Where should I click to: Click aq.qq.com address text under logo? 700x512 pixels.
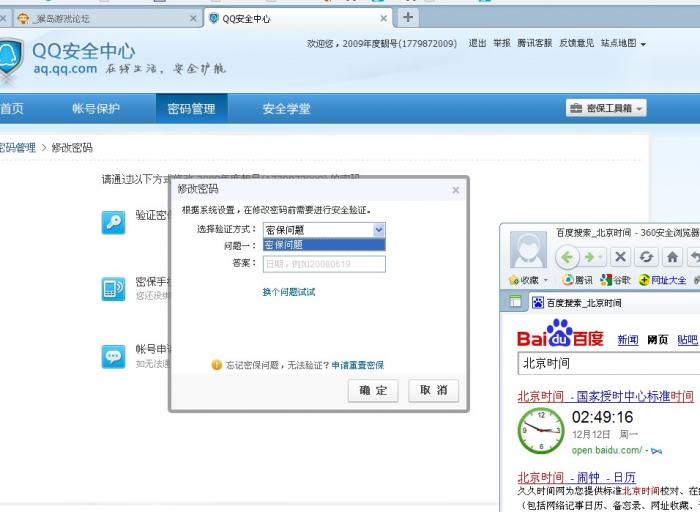65,69
